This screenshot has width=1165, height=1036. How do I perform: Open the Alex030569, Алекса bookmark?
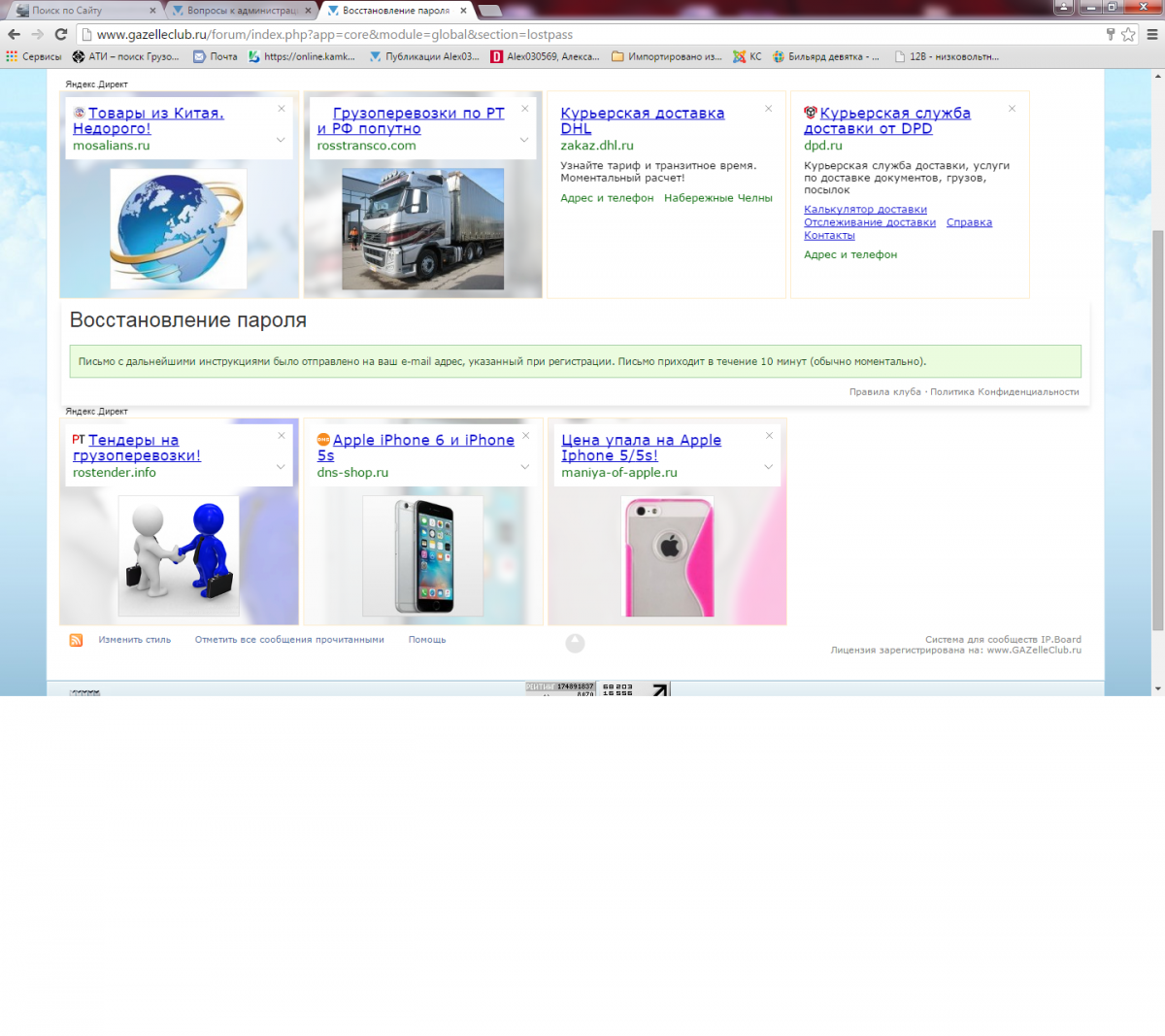[x=546, y=56]
